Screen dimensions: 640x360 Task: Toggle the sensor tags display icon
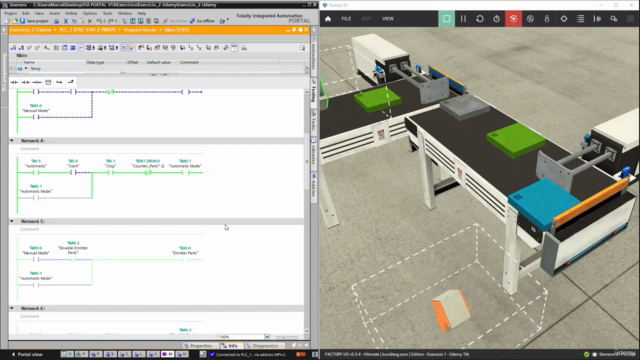click(597, 19)
